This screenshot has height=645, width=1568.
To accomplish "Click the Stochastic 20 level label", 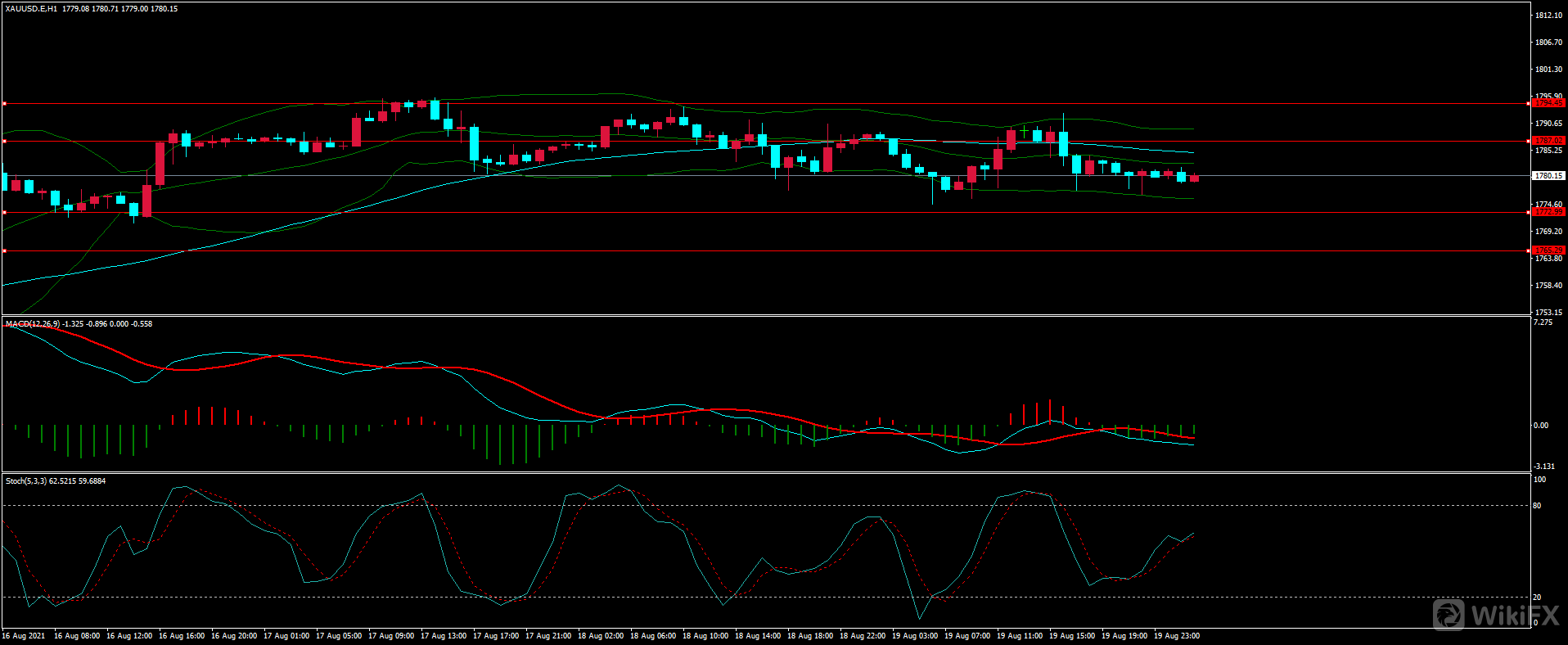I will point(1537,598).
